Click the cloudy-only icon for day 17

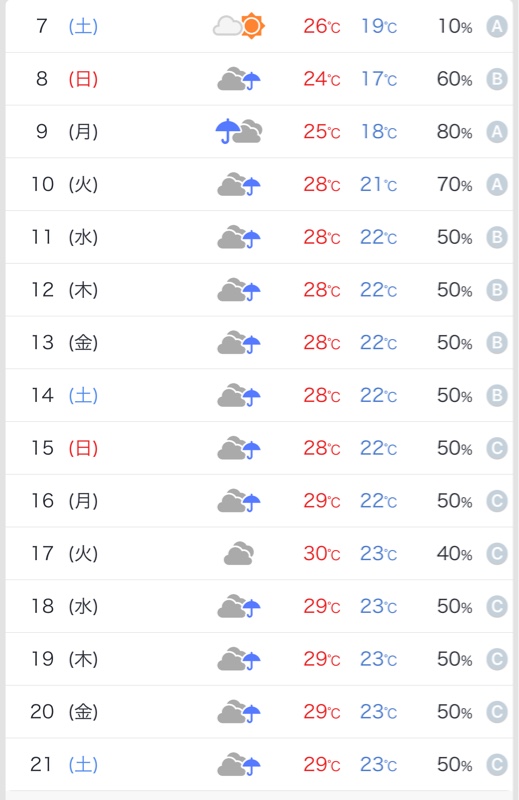239,554
